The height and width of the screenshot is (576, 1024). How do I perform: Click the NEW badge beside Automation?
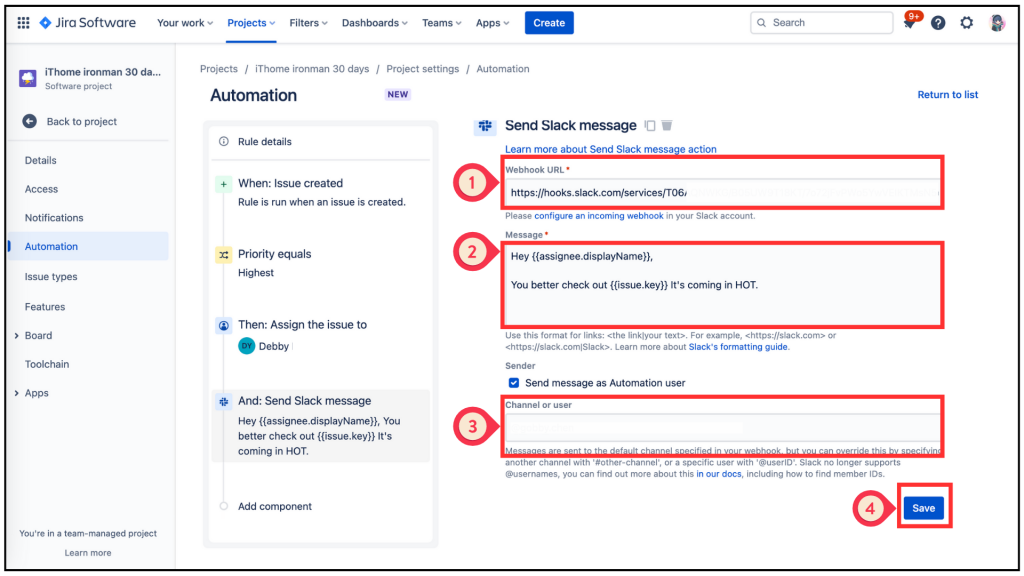(x=398, y=95)
